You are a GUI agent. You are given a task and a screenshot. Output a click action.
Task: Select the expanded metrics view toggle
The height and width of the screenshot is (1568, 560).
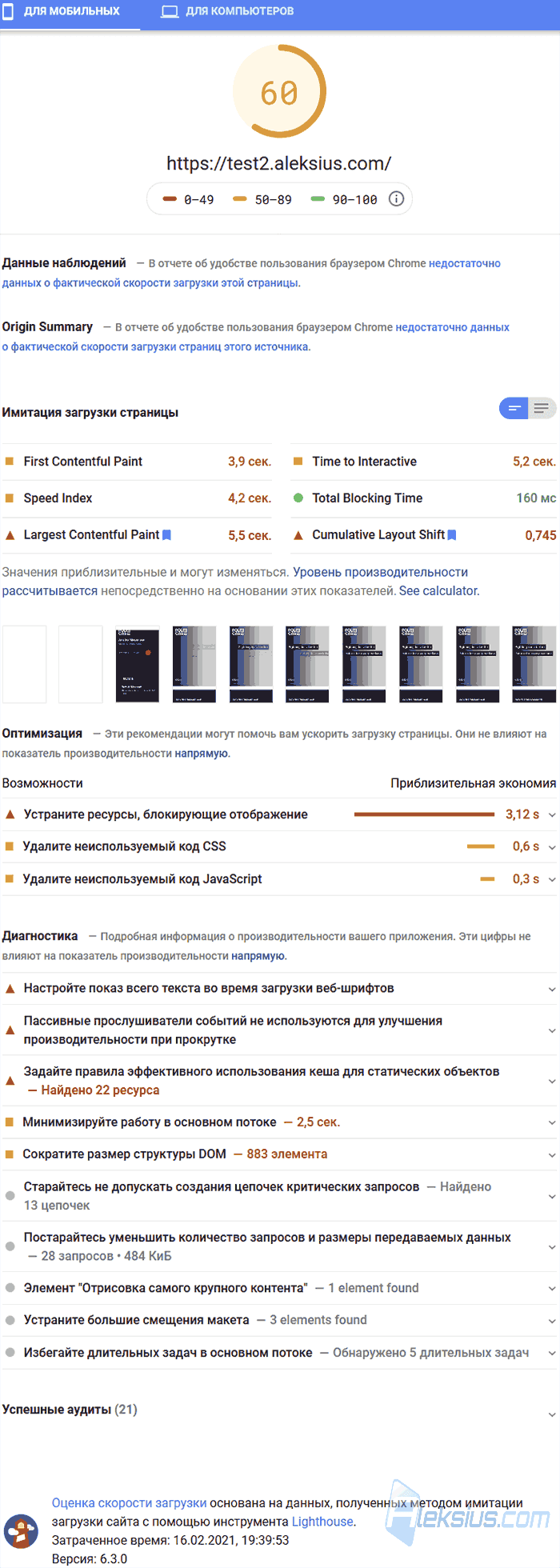click(542, 409)
